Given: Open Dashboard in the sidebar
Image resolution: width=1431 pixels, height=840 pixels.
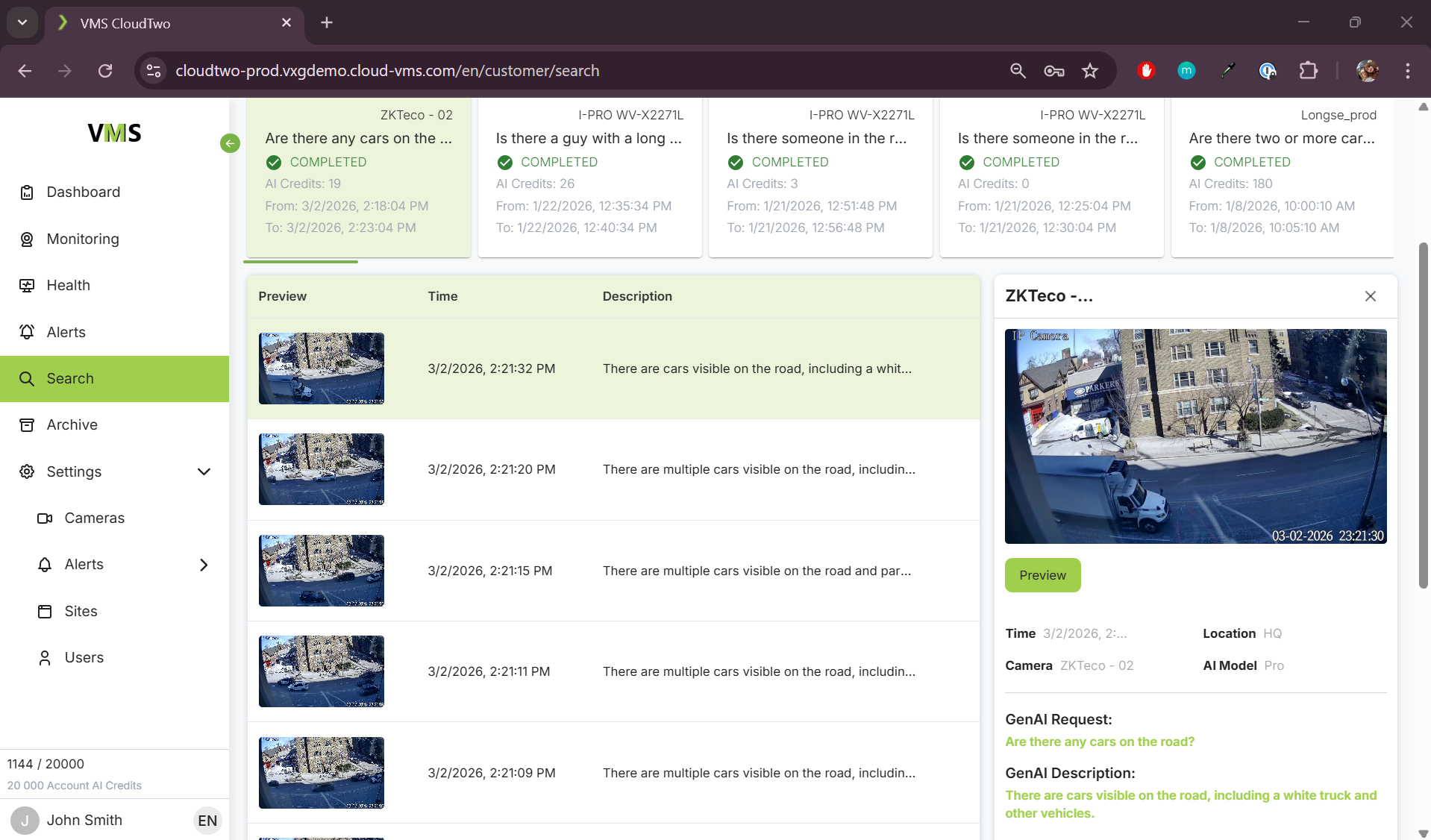Looking at the screenshot, I should pyautogui.click(x=83, y=192).
